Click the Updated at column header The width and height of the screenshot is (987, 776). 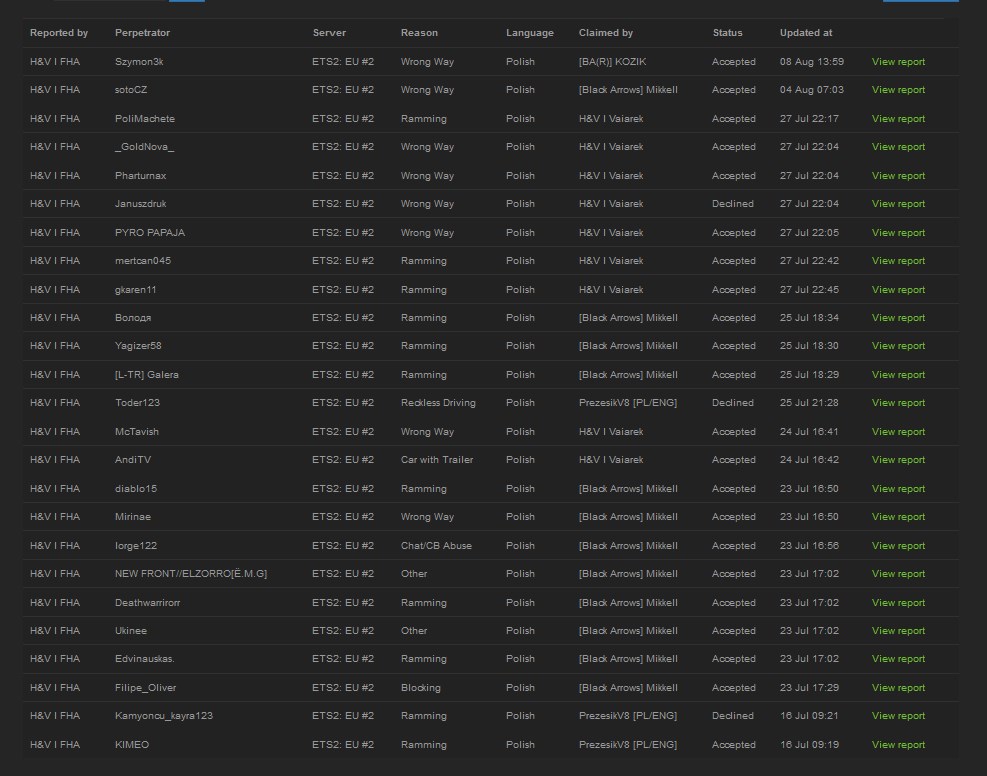point(805,33)
